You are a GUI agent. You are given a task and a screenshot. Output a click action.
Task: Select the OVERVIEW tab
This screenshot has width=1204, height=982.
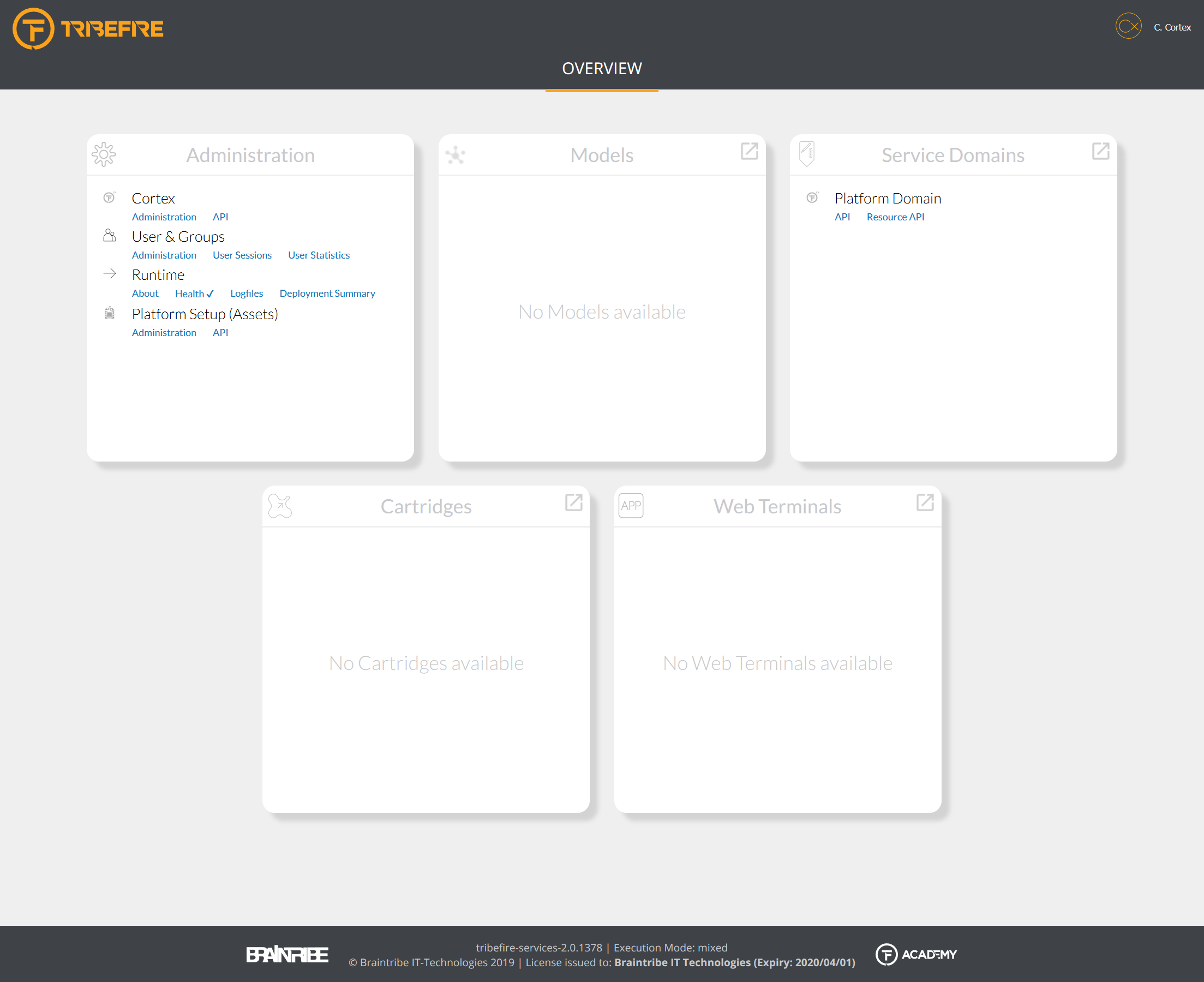(602, 69)
